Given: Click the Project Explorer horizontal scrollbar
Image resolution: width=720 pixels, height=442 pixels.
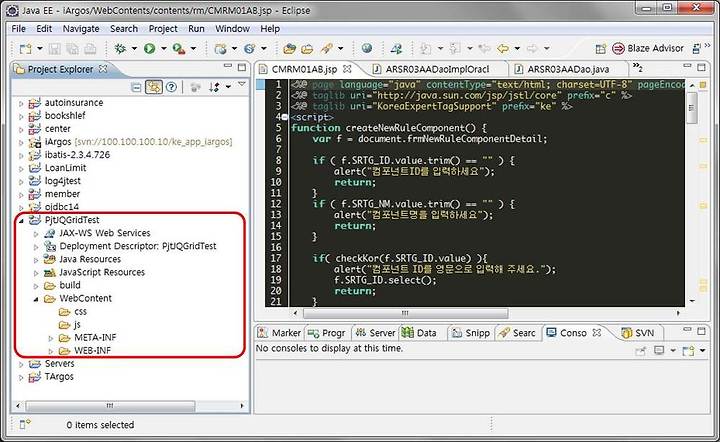Looking at the screenshot, I should [x=110, y=406].
